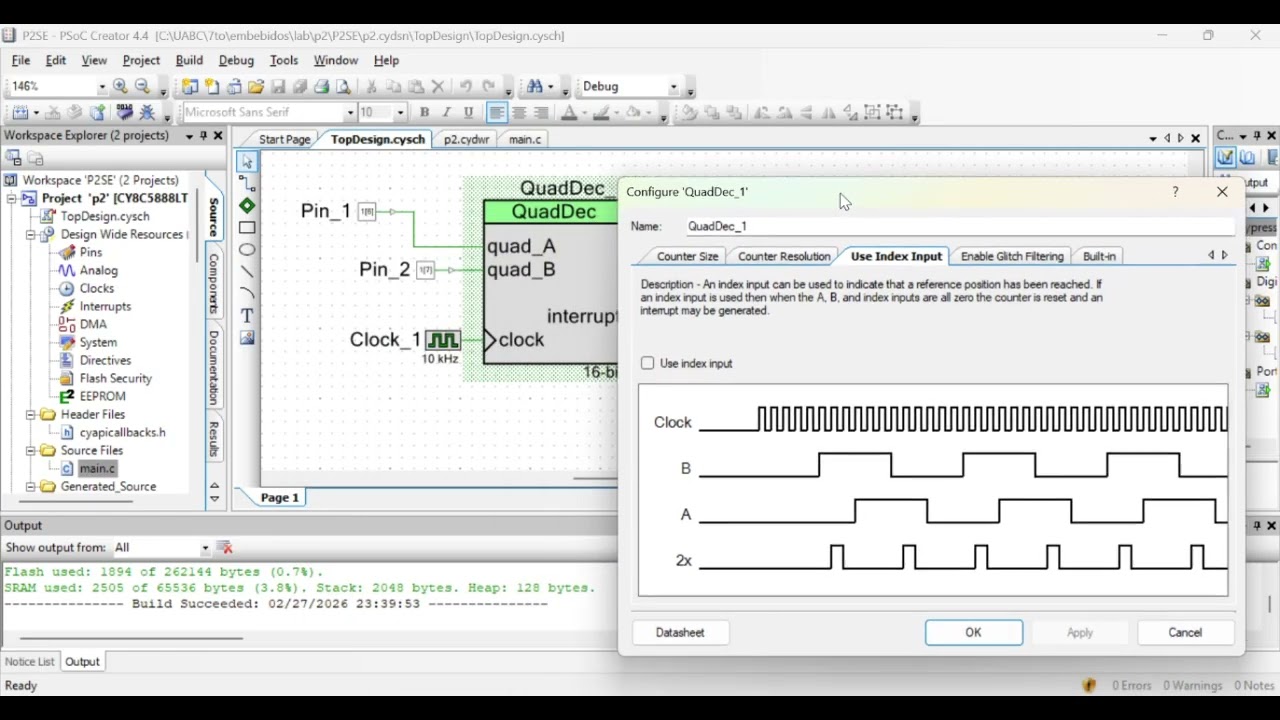Click the Zoom Out magnifier icon

[x=142, y=87]
